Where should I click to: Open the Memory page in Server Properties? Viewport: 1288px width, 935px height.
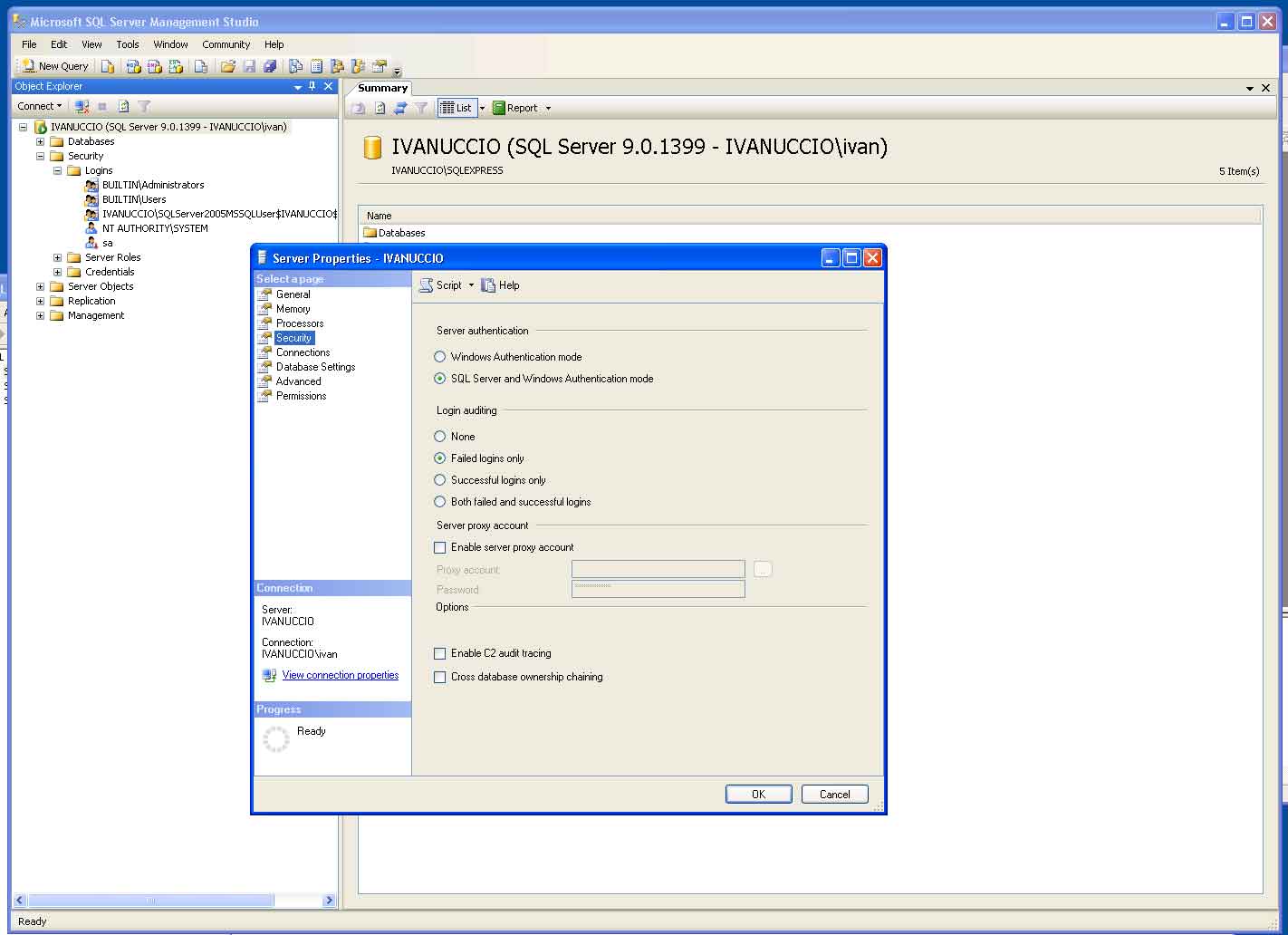(293, 309)
